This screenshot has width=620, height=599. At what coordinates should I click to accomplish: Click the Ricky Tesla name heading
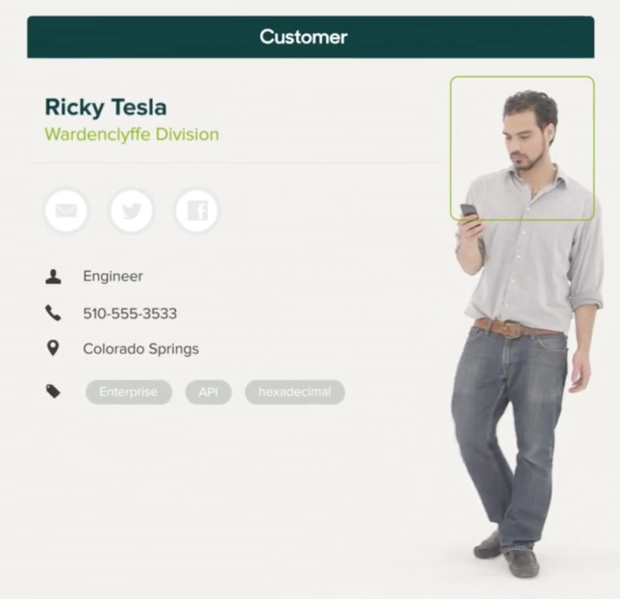(106, 108)
